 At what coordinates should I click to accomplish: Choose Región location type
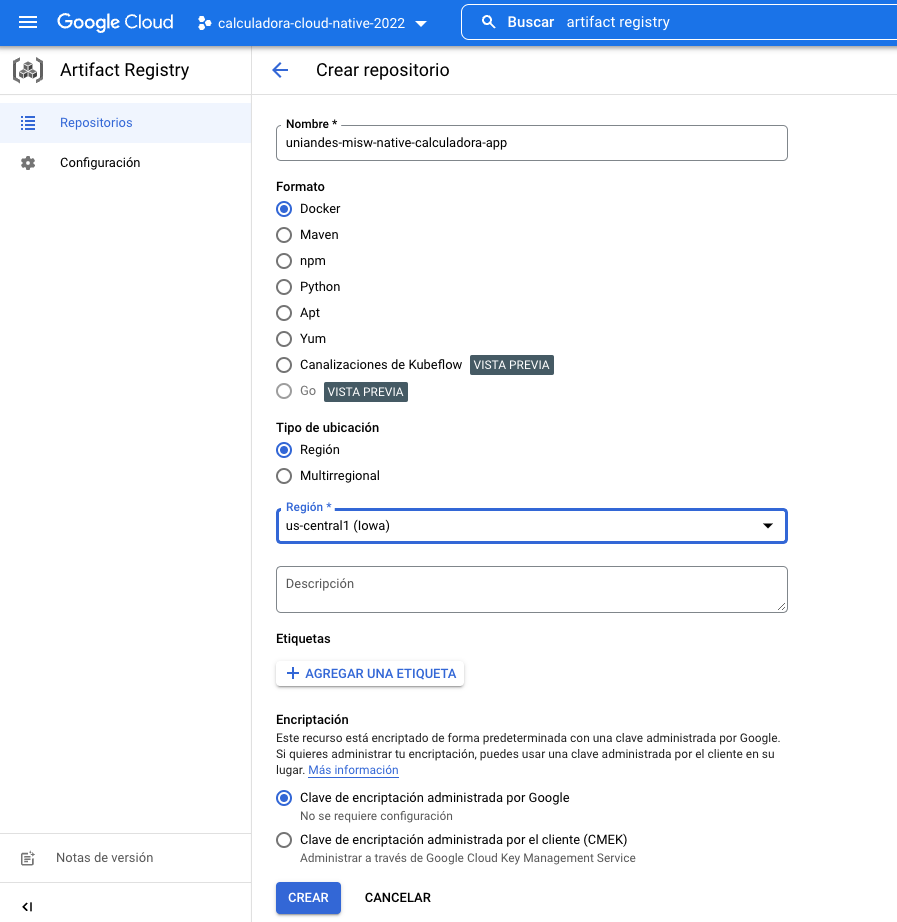284,450
